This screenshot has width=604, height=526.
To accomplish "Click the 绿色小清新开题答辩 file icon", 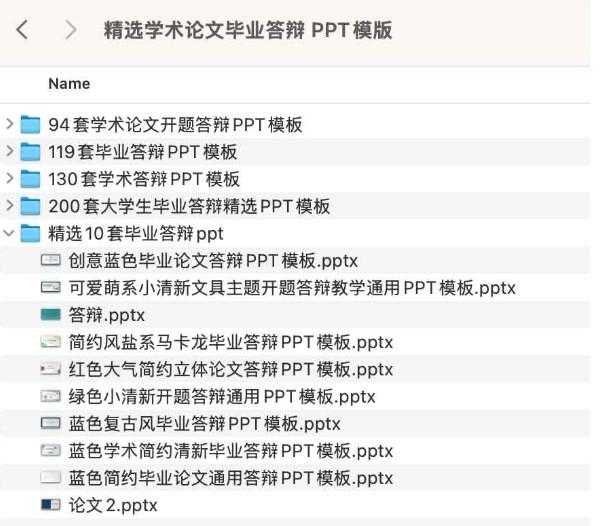I will point(50,396).
